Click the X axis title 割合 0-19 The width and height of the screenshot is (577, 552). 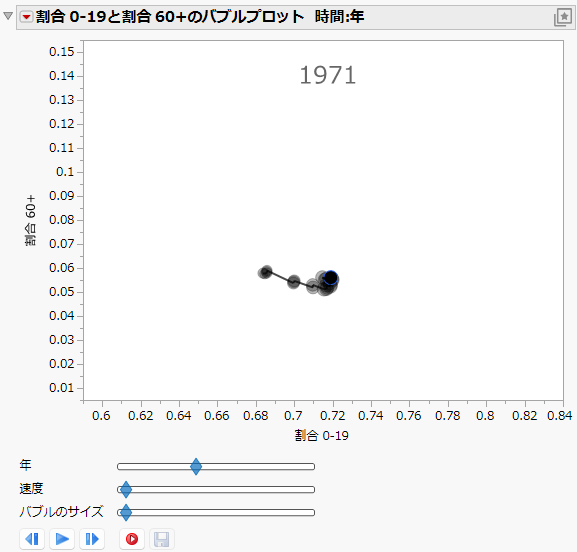tap(321, 436)
